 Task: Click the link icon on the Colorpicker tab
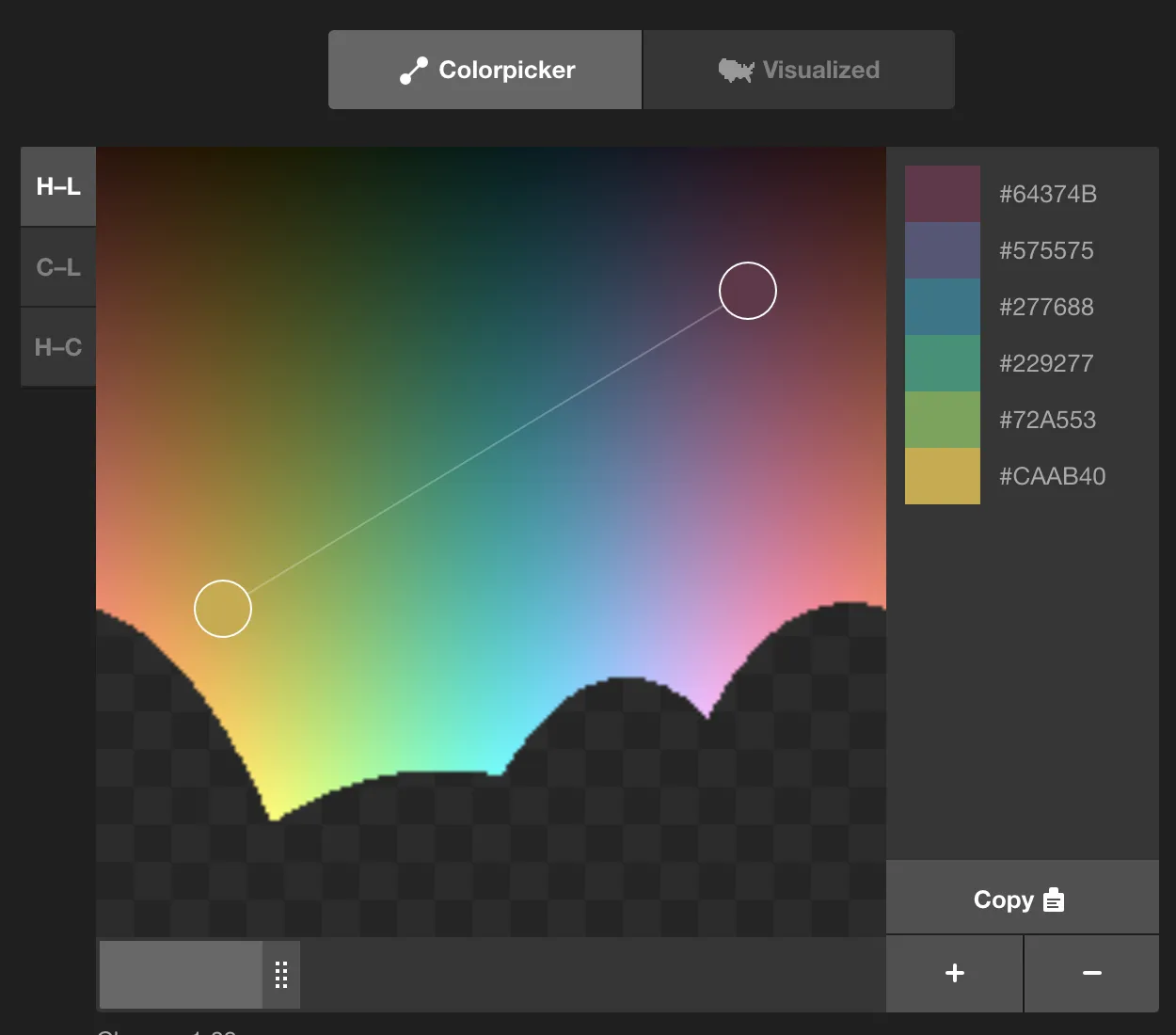coord(414,69)
